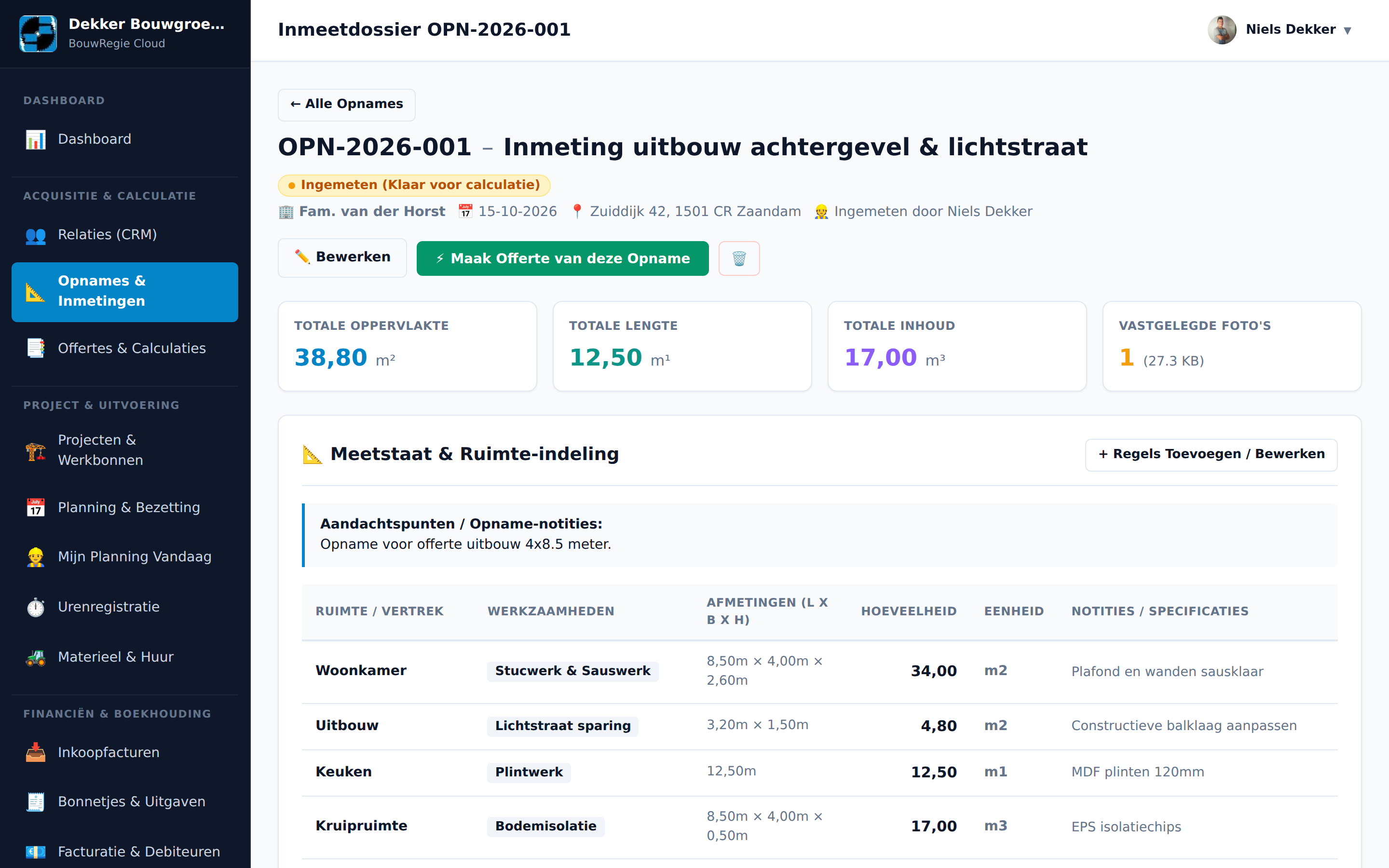This screenshot has width=1389, height=868.
Task: Click the Totale Lengte 12,50 card
Action: (682, 346)
